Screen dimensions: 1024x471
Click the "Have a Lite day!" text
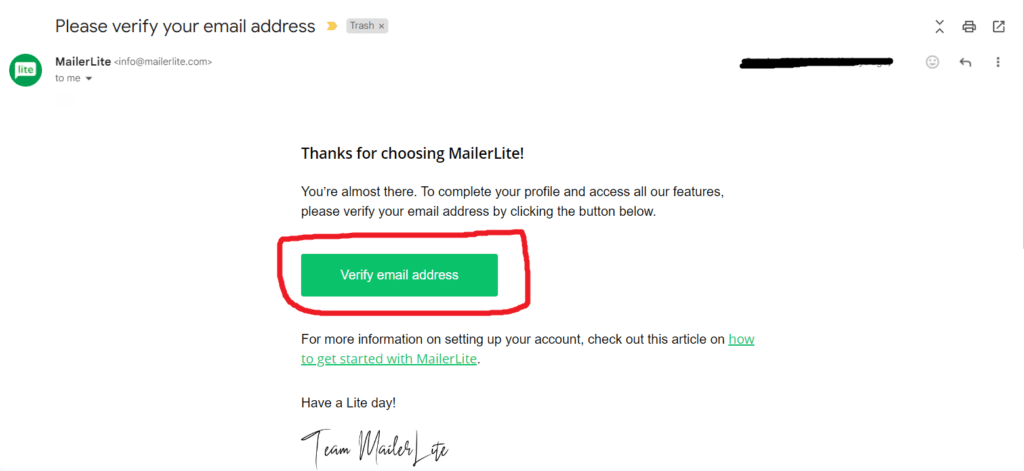pos(348,402)
